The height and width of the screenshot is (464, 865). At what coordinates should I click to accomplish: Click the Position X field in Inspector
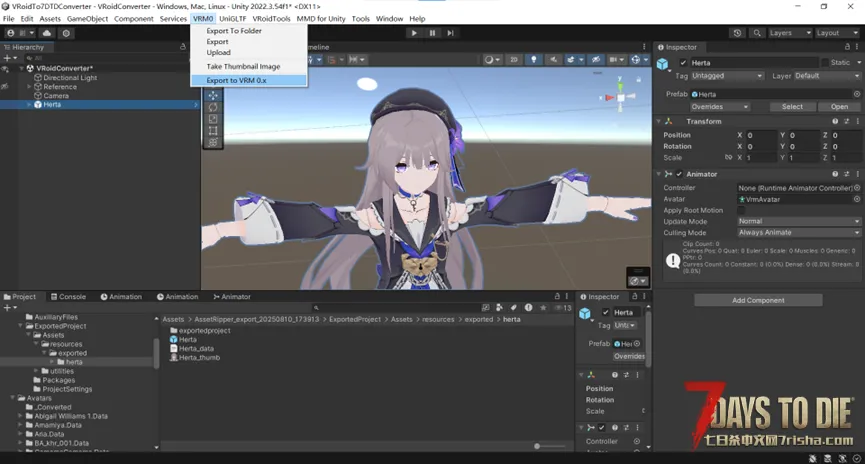click(x=761, y=135)
